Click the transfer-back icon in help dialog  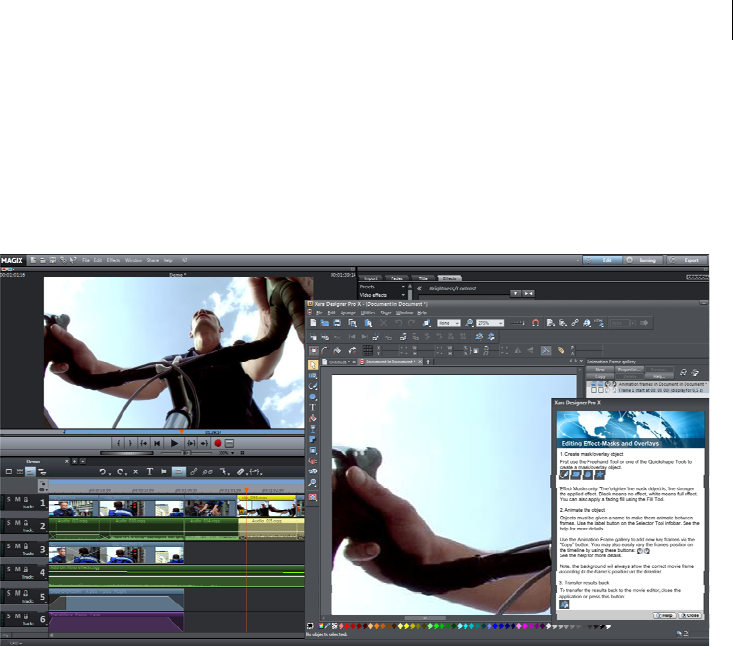564,604
